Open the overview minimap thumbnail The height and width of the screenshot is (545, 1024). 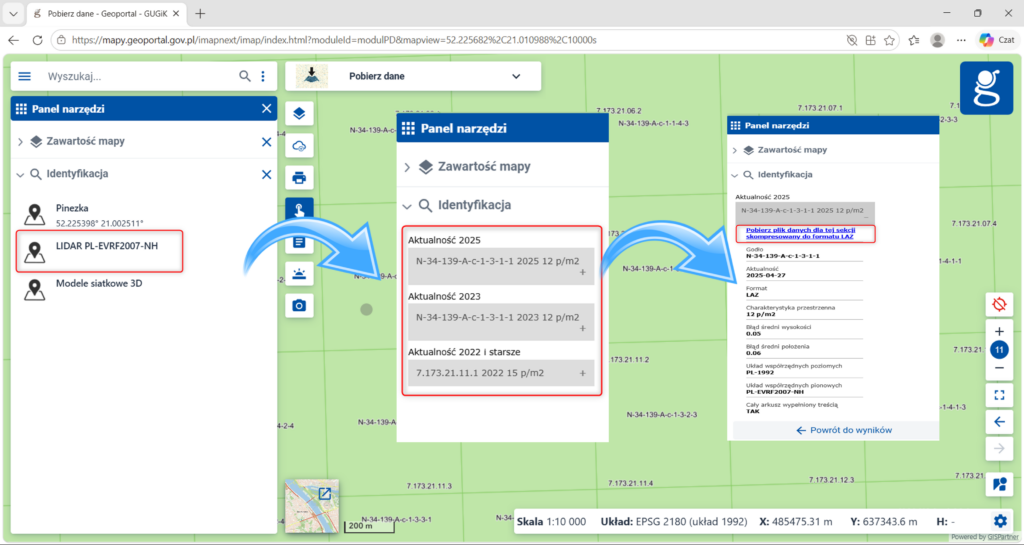[x=312, y=506]
